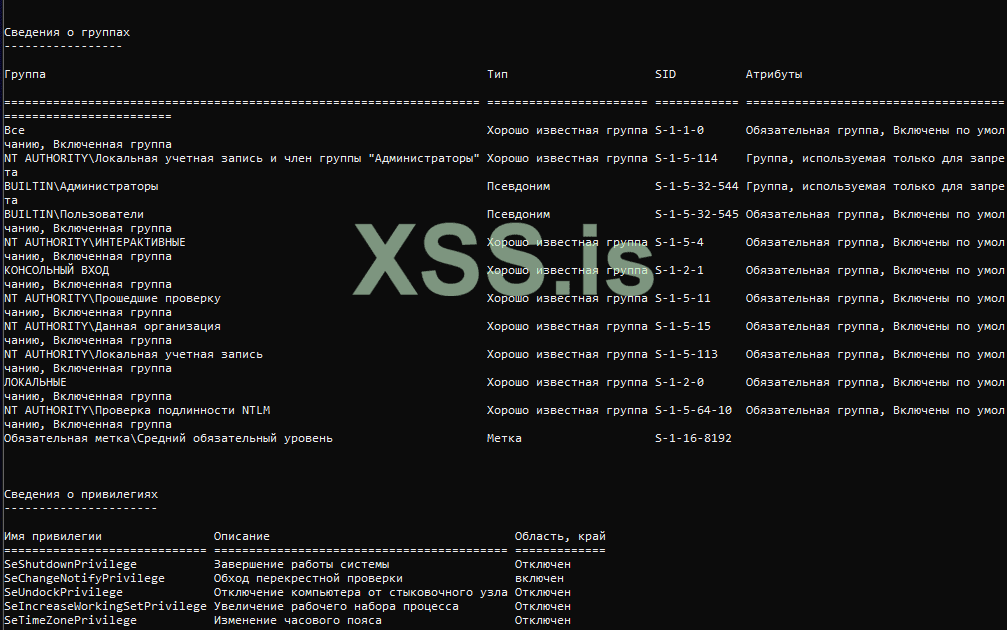Click "Отключен" state for SeTimeZonePrivilege
This screenshot has width=1007, height=630.
pos(543,620)
